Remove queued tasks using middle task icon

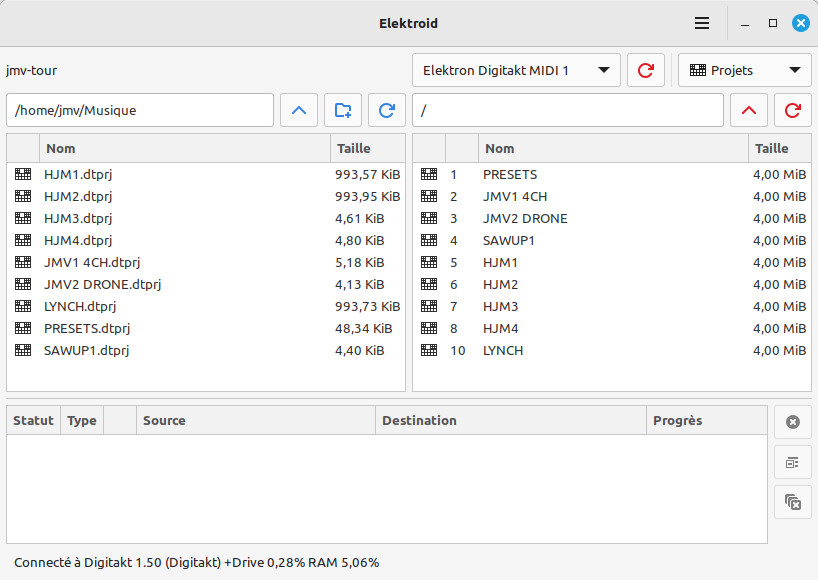(x=792, y=462)
